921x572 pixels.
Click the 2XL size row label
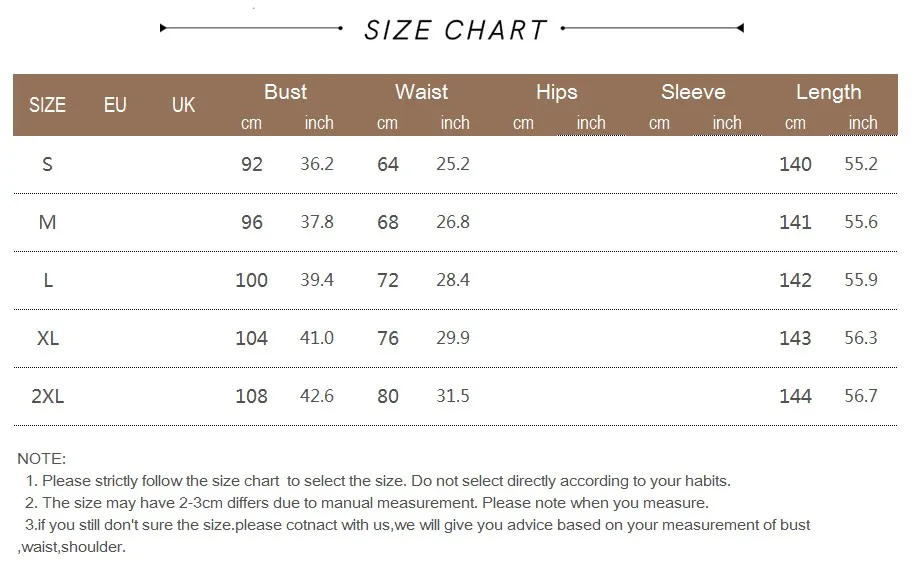click(47, 396)
